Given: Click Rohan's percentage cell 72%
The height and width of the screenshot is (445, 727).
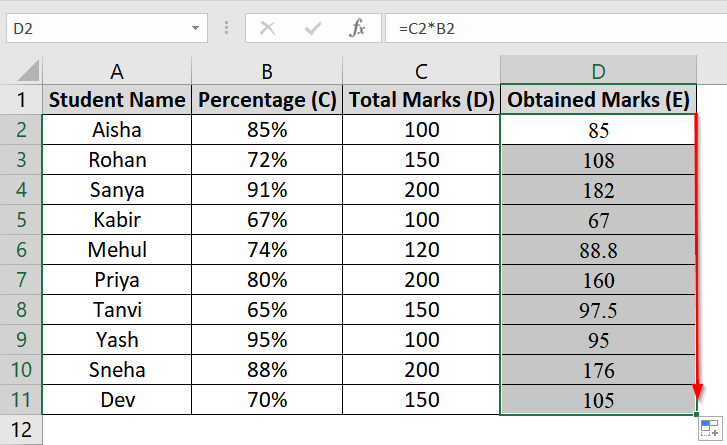Looking at the screenshot, I should 267,159.
